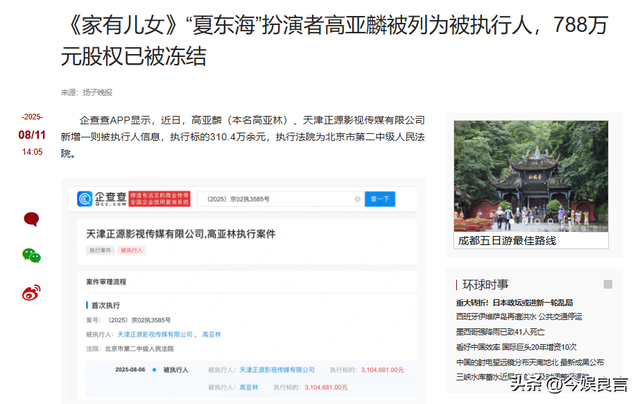Click the 高亚林 link in the bottom row
The height and width of the screenshot is (404, 640).
click(x=249, y=387)
